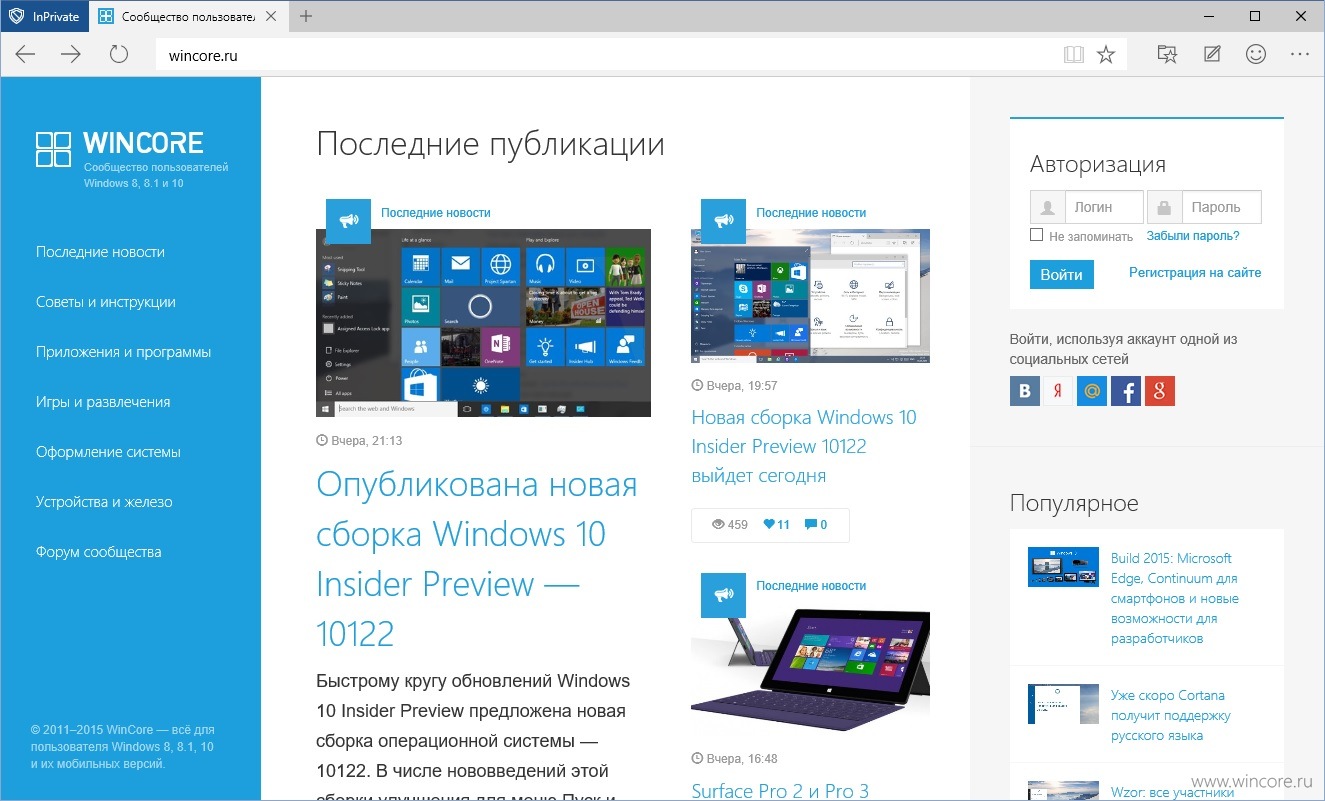Screen dimensions: 1325x801
Task: Open the Windows 10 Start menu thumbnail
Action: coord(483,323)
